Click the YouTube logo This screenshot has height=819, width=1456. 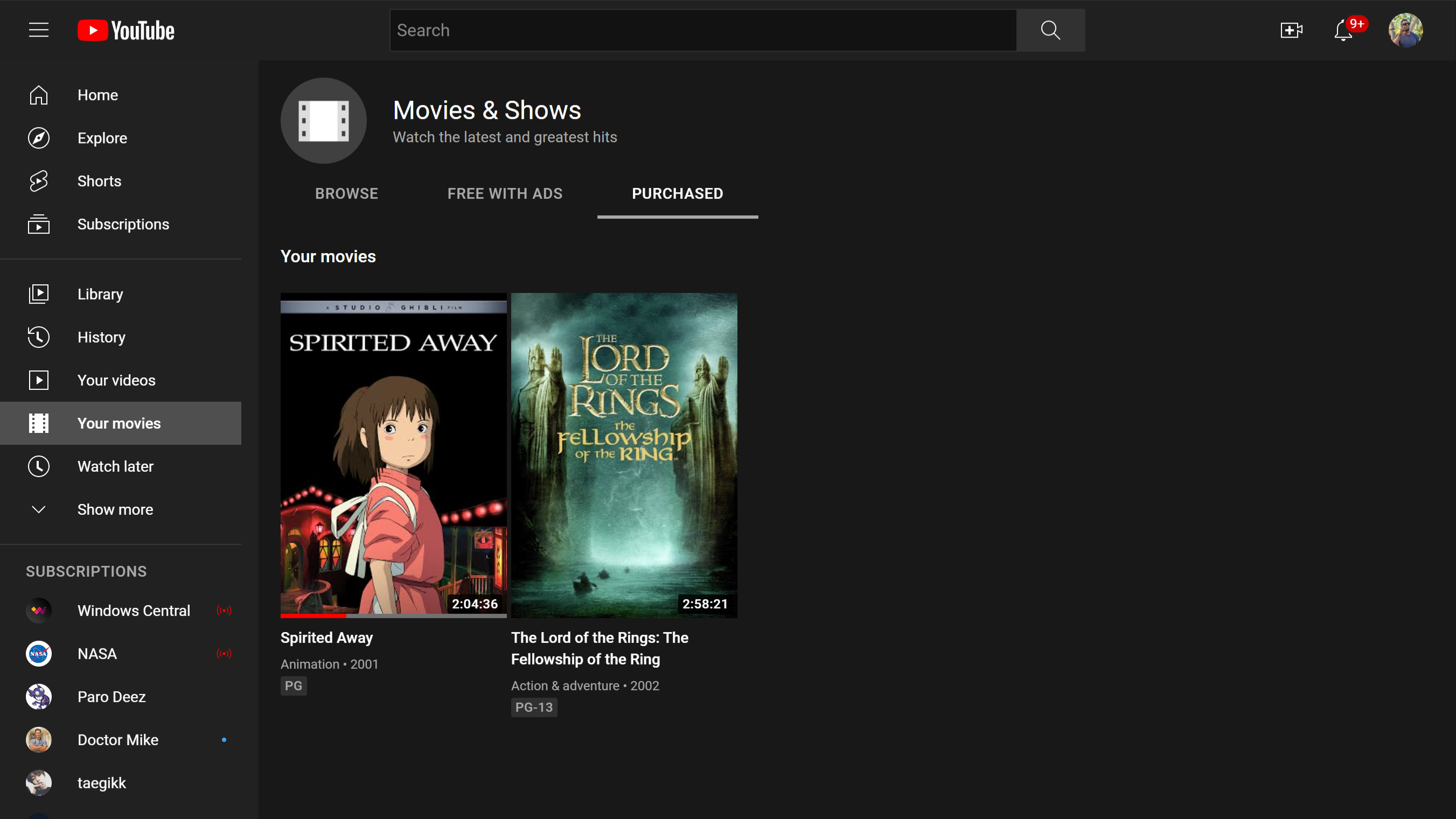(126, 30)
